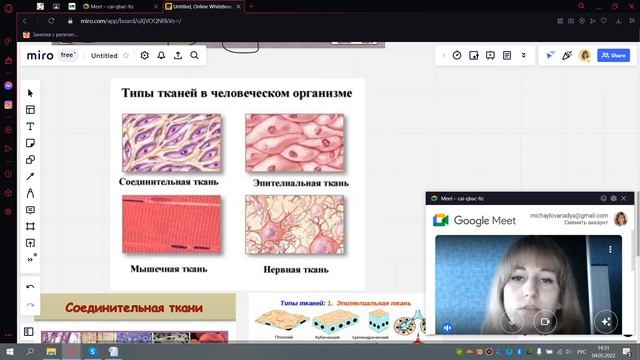Click the free plan badge
This screenshot has height=360, width=640.
[68, 55]
